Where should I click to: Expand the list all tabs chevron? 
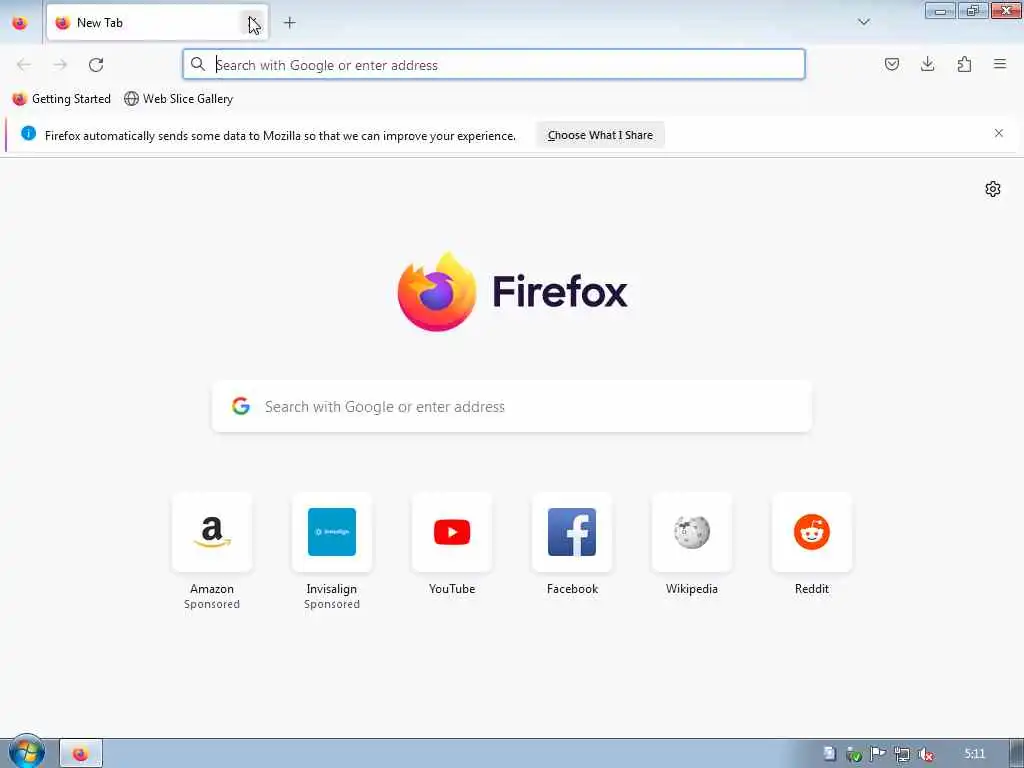pyautogui.click(x=863, y=22)
